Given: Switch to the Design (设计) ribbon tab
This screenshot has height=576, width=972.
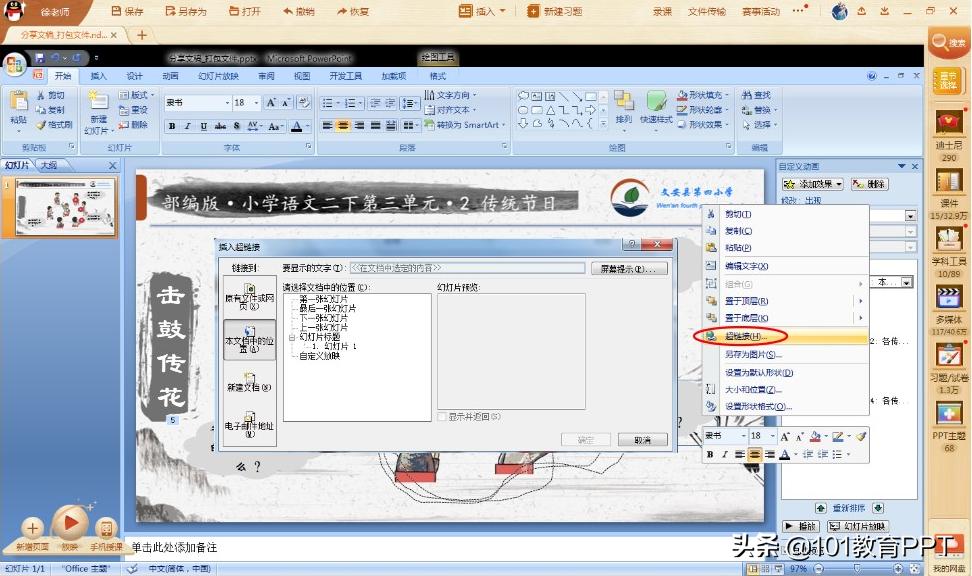Looking at the screenshot, I should (134, 76).
